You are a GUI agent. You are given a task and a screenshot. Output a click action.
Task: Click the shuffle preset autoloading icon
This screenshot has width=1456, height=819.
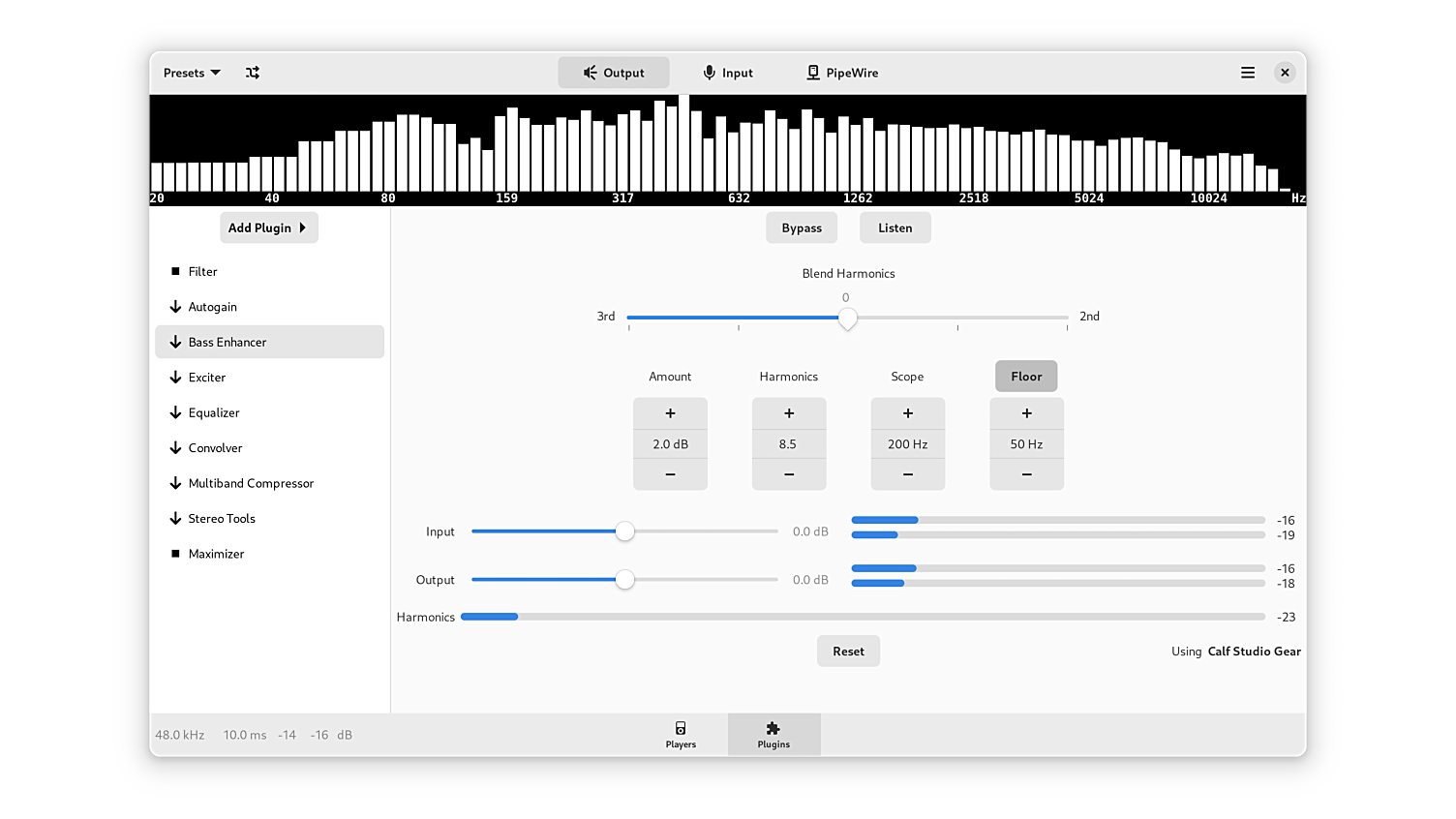[x=253, y=73]
